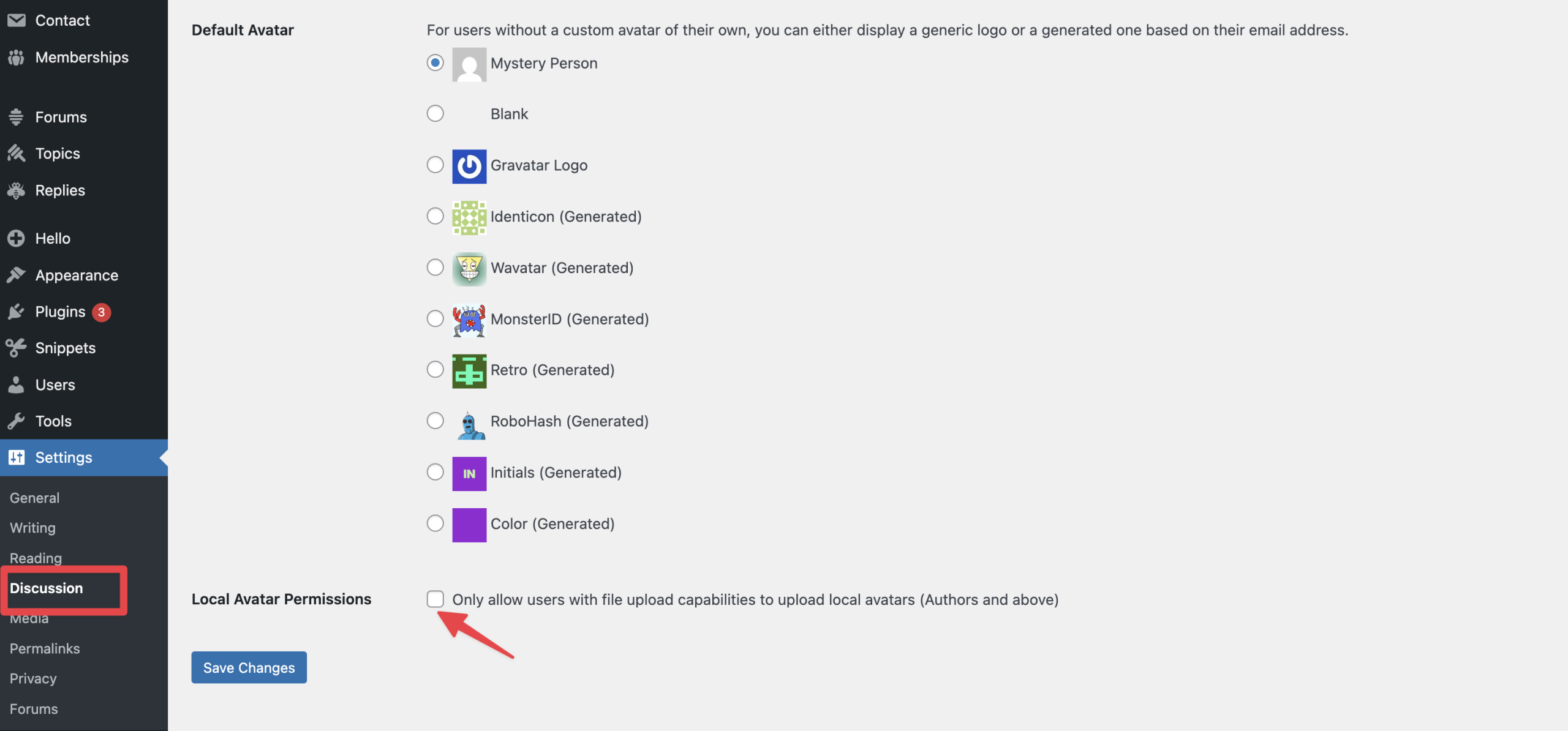This screenshot has height=731, width=1568.
Task: Open the Tools wrench icon
Action: (x=17, y=421)
